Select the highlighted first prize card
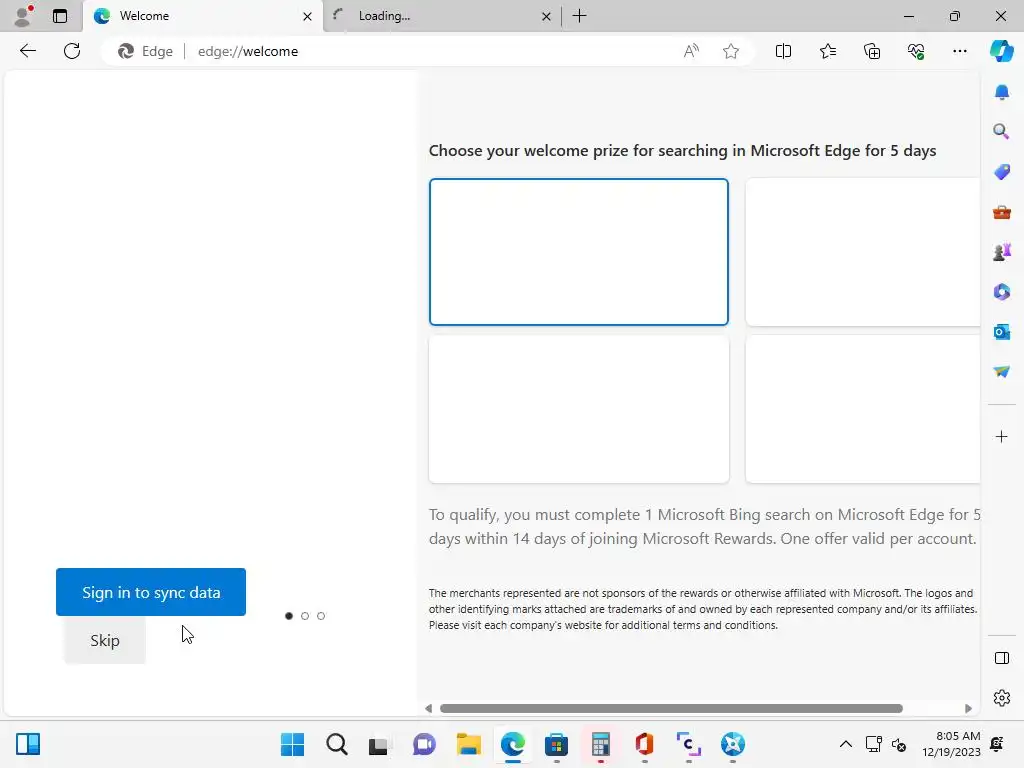This screenshot has height=768, width=1024. click(579, 251)
